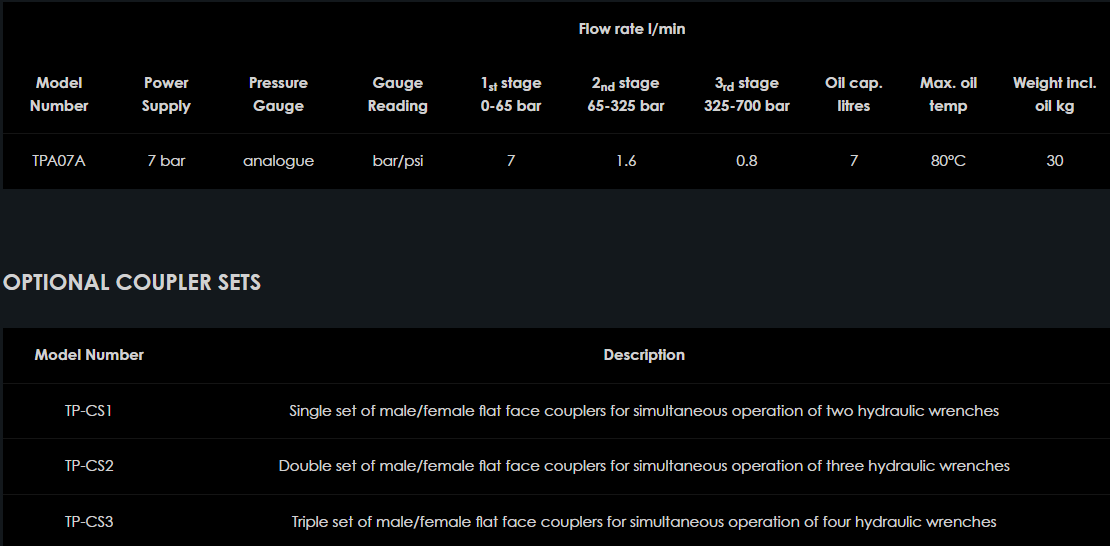Select the 1.6 flow rate value

coord(626,161)
